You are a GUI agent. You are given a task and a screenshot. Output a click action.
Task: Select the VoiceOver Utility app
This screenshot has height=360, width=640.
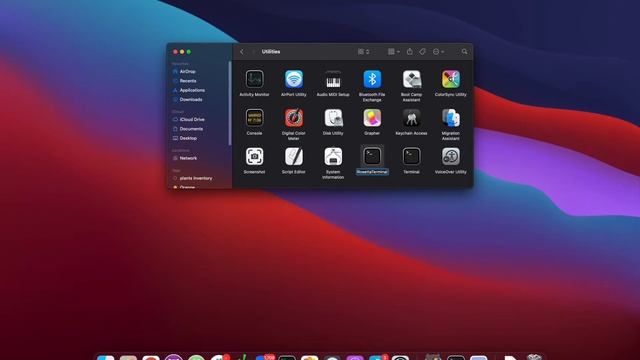(x=451, y=157)
